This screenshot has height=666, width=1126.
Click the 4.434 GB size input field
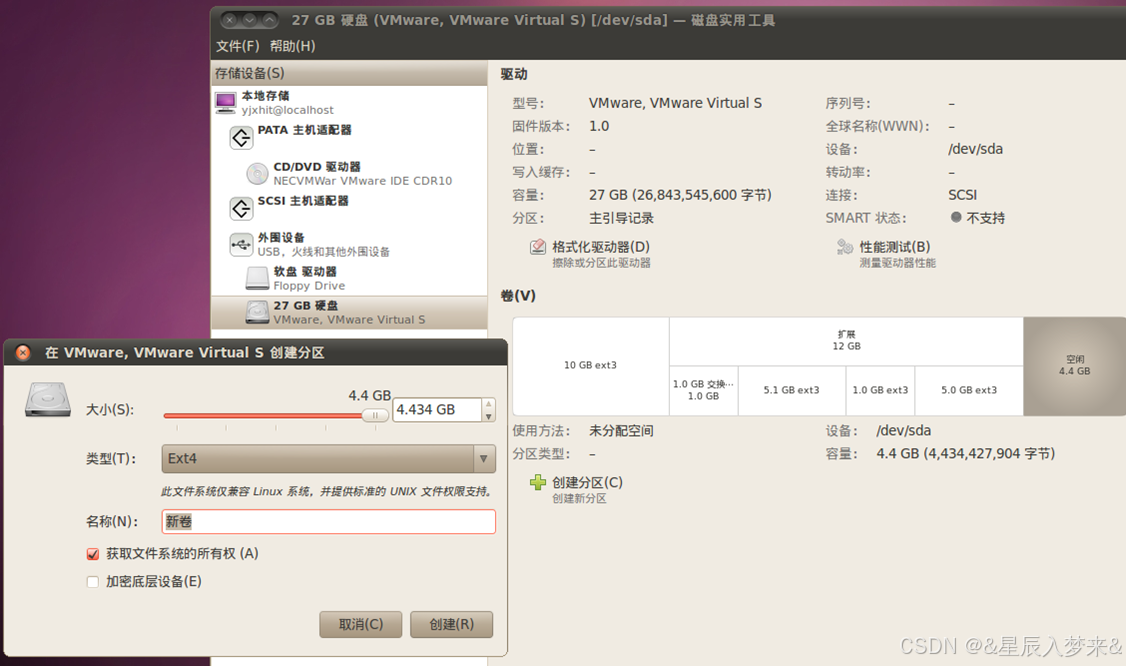[x=437, y=410]
